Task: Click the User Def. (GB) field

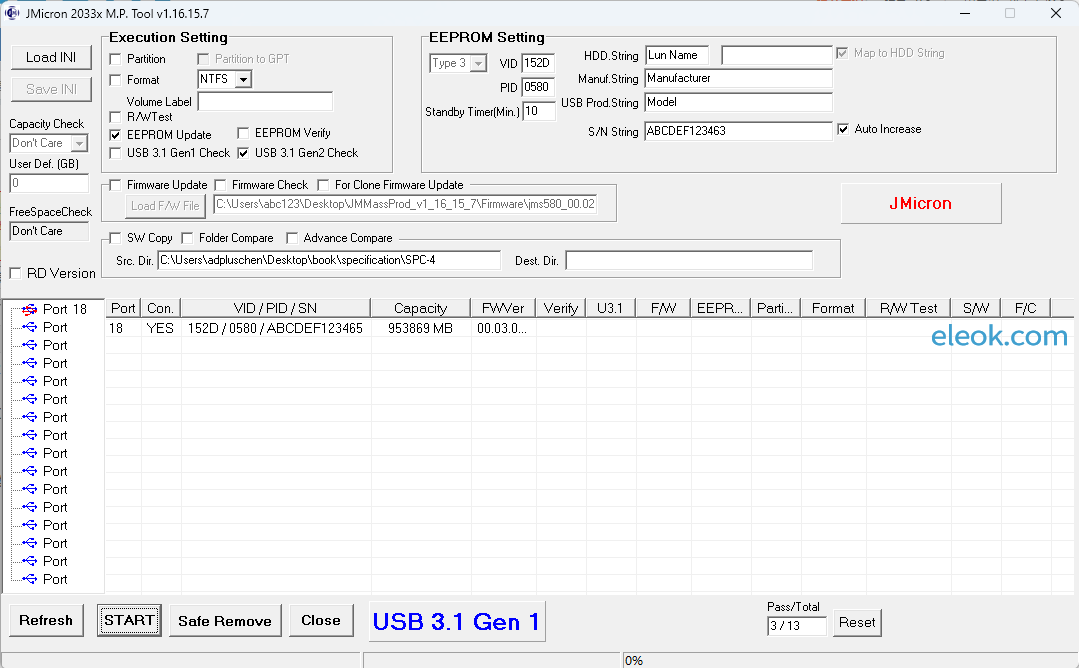Action: click(x=49, y=183)
